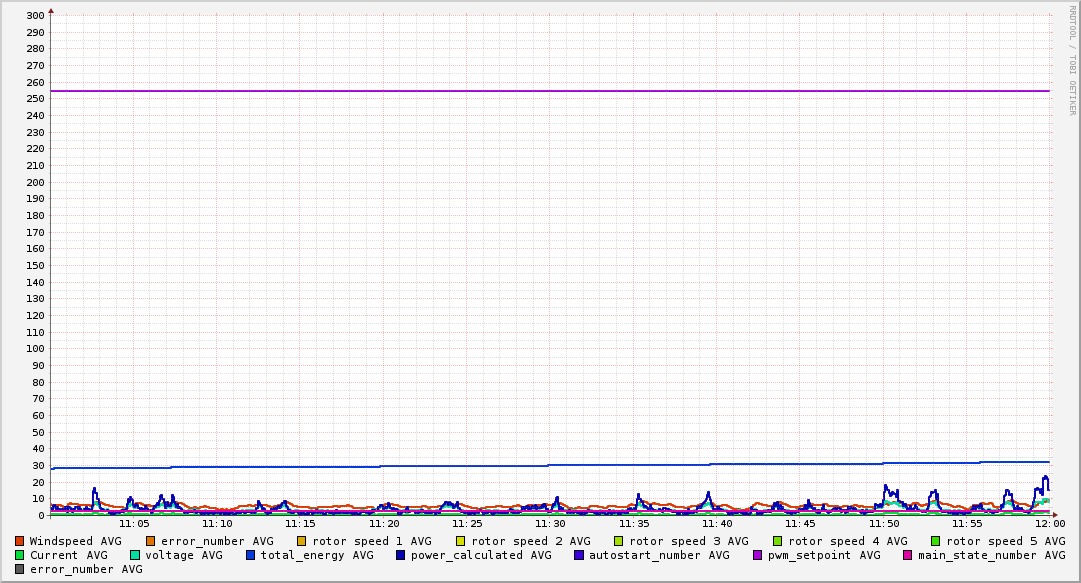
Task: Click the 11:05 time axis label
Action: 134,523
